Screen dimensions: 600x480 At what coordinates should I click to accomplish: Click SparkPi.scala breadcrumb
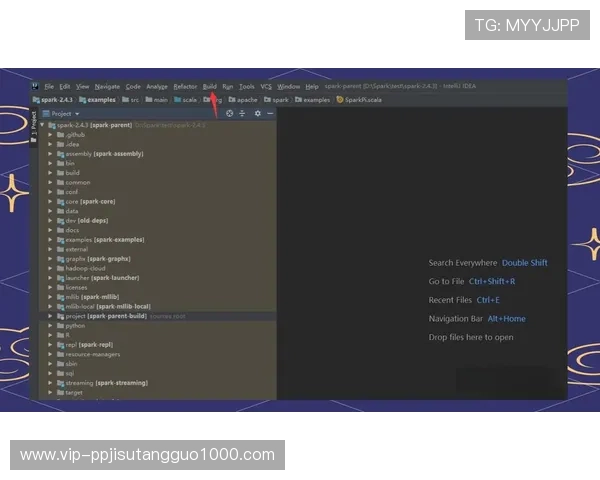click(x=359, y=100)
